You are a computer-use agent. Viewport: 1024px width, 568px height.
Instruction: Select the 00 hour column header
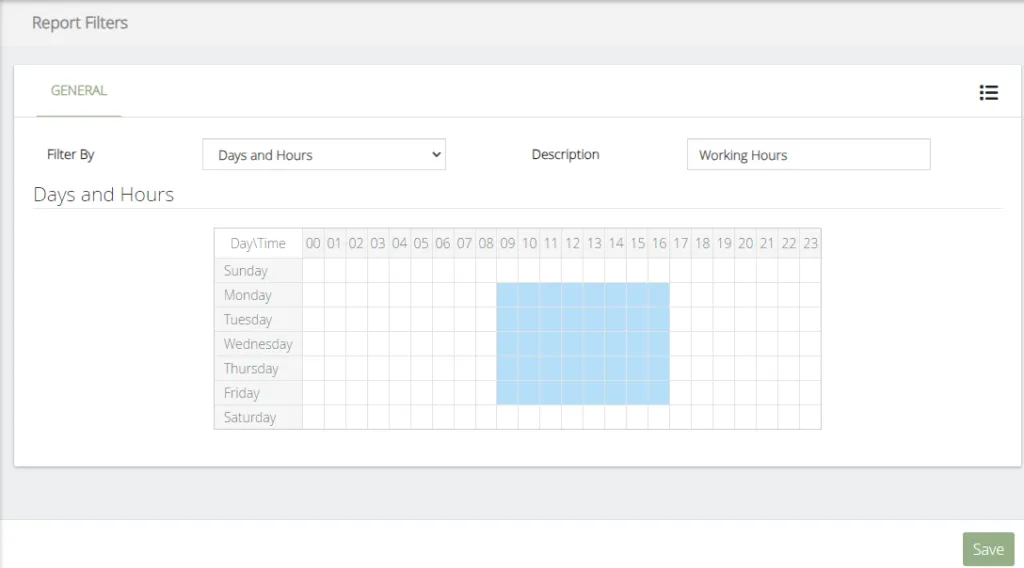313,244
